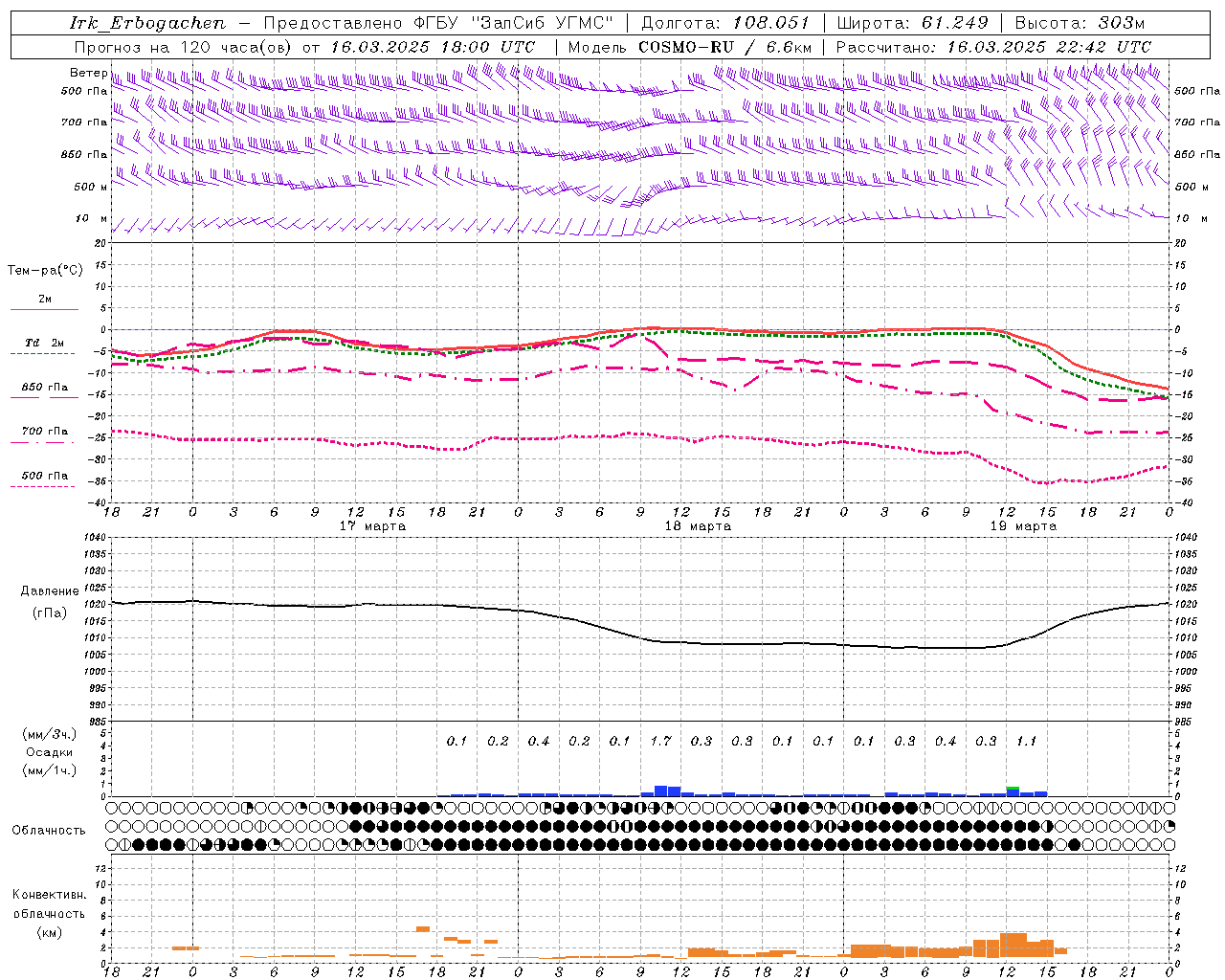
Task: Click the 700 гПа temperature legend entry
Action: click(x=45, y=431)
